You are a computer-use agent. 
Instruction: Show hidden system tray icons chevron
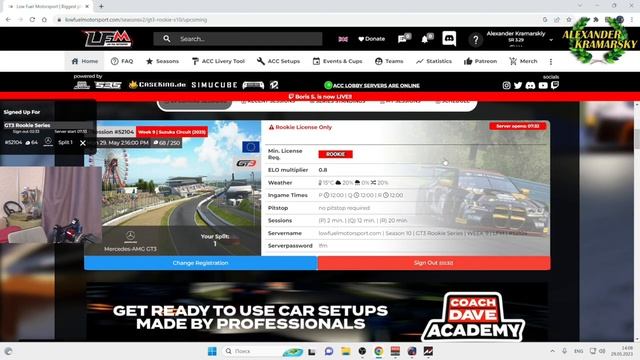[552, 351]
